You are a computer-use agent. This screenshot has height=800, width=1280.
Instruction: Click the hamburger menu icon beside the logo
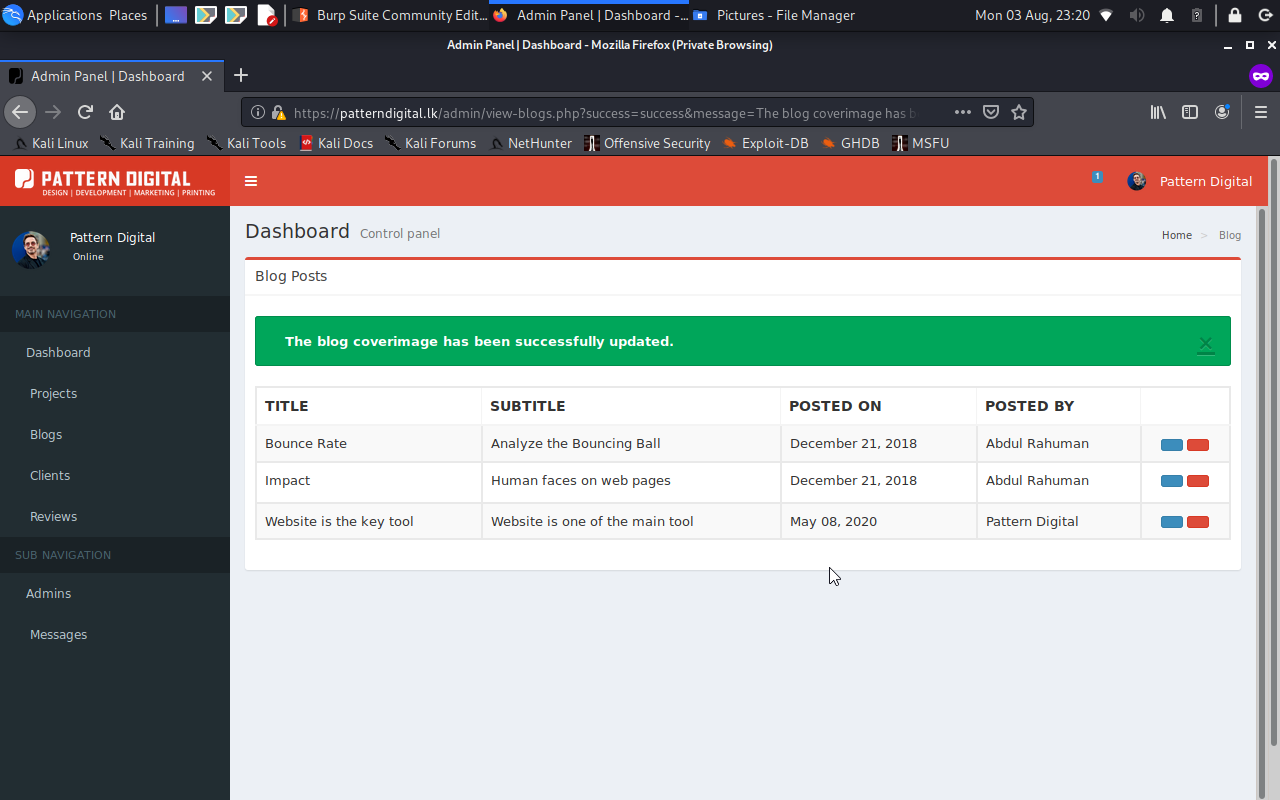251,181
